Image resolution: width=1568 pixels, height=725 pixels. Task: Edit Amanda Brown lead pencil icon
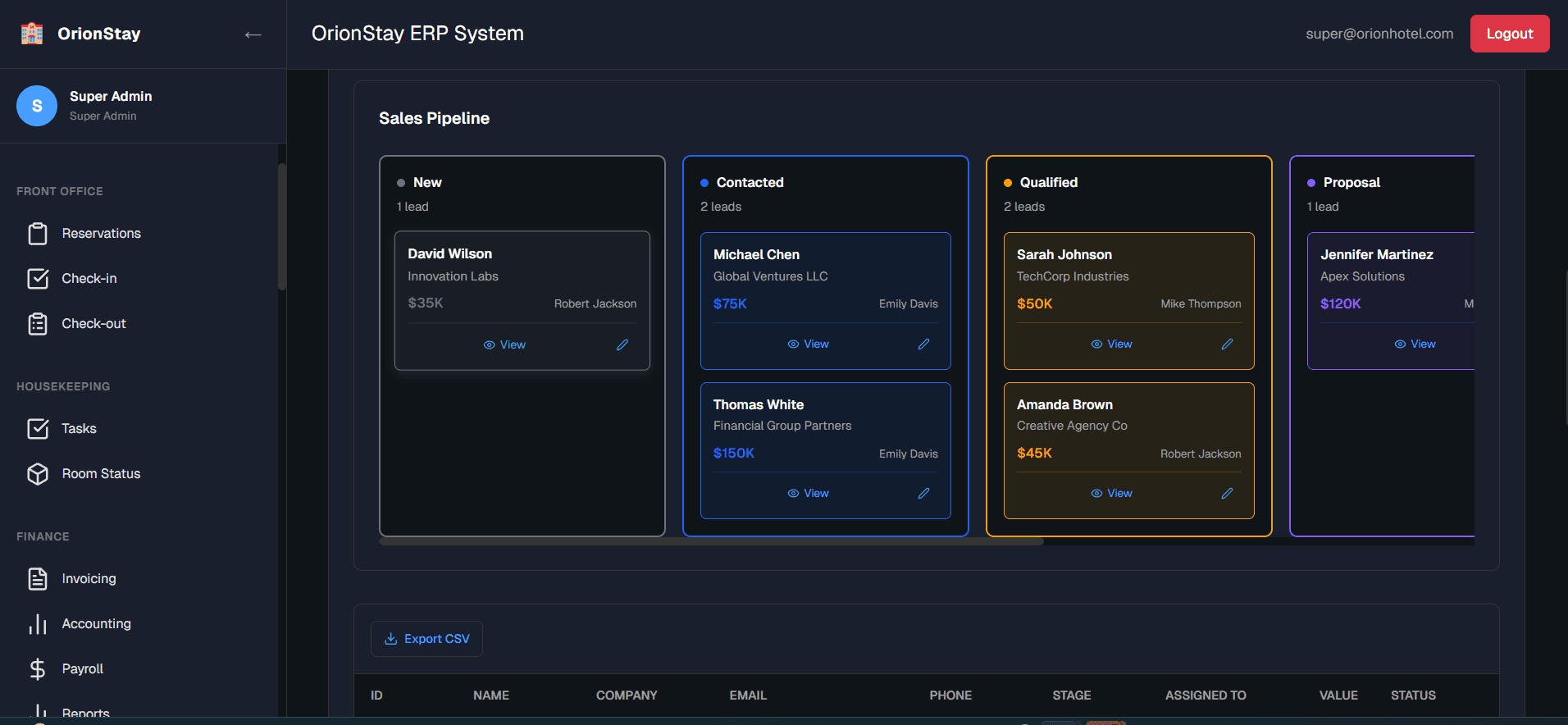click(x=1227, y=494)
